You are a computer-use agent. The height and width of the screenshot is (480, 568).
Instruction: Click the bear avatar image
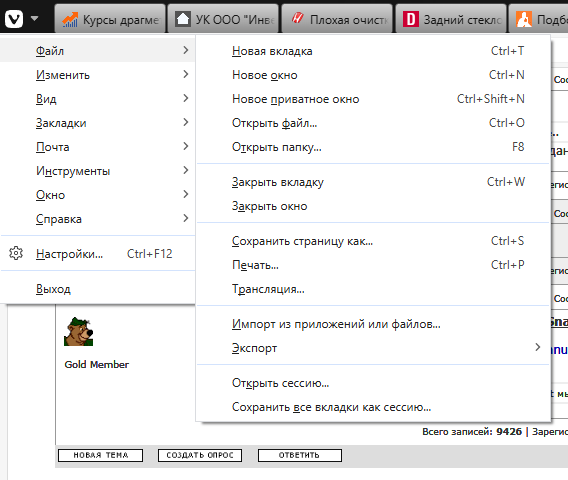79,331
